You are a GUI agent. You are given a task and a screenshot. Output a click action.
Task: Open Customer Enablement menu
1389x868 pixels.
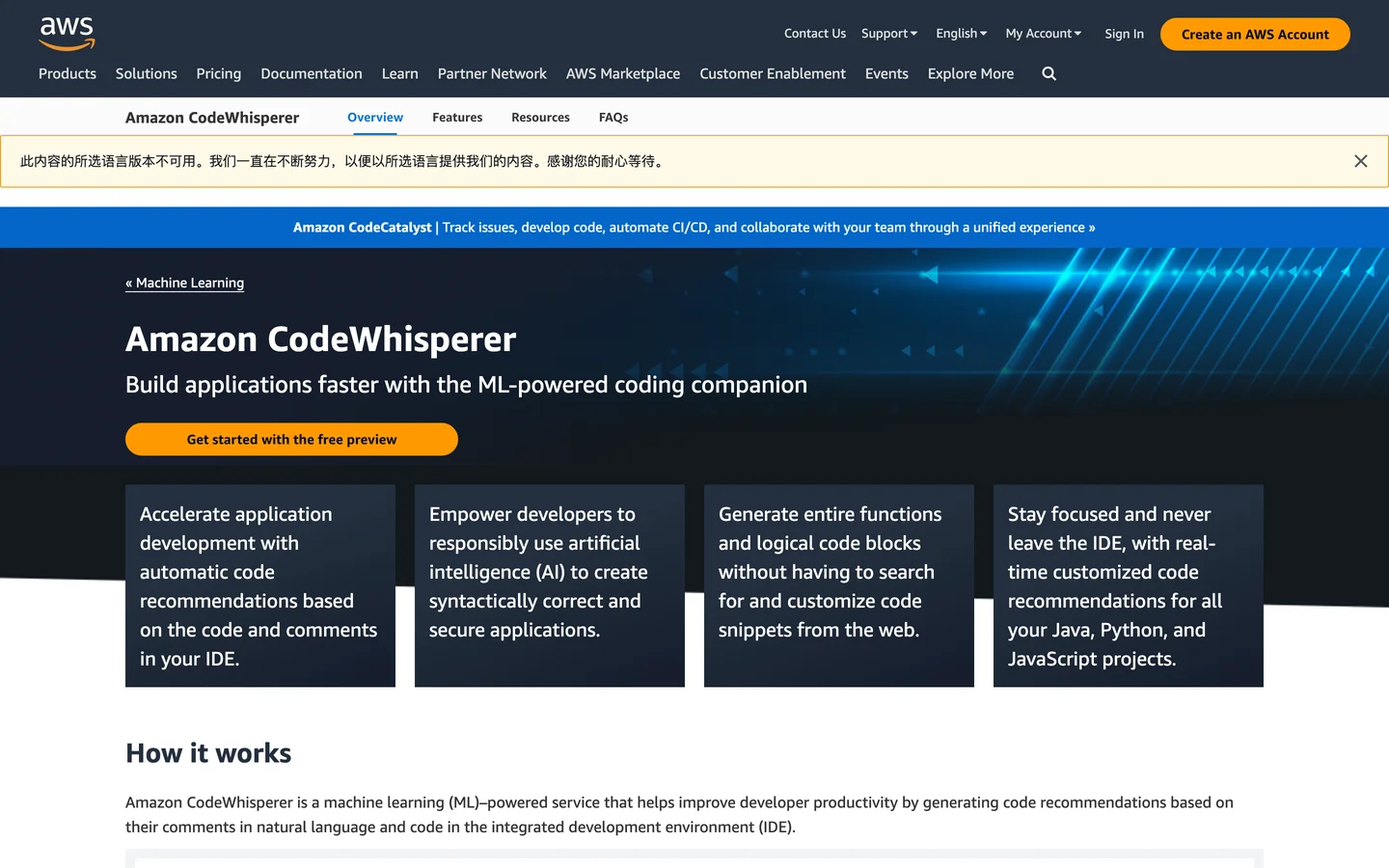click(773, 73)
